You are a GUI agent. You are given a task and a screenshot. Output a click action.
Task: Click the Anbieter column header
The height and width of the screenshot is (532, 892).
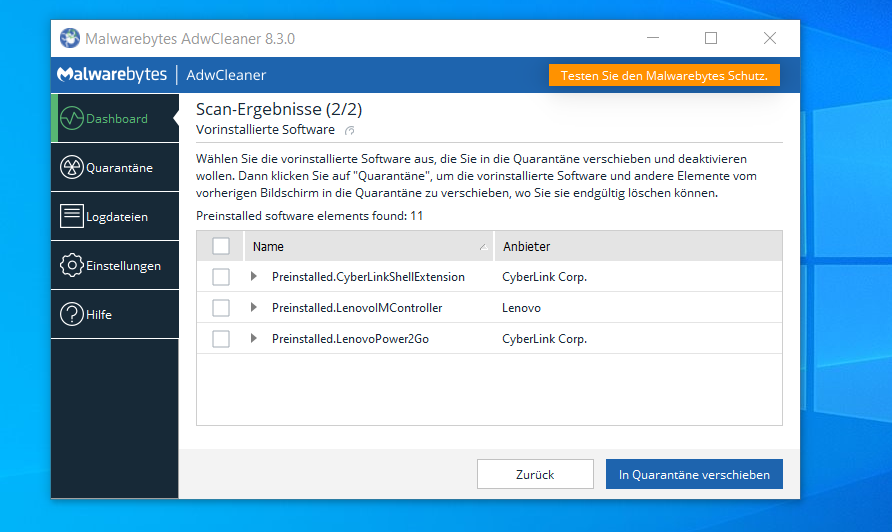click(638, 246)
